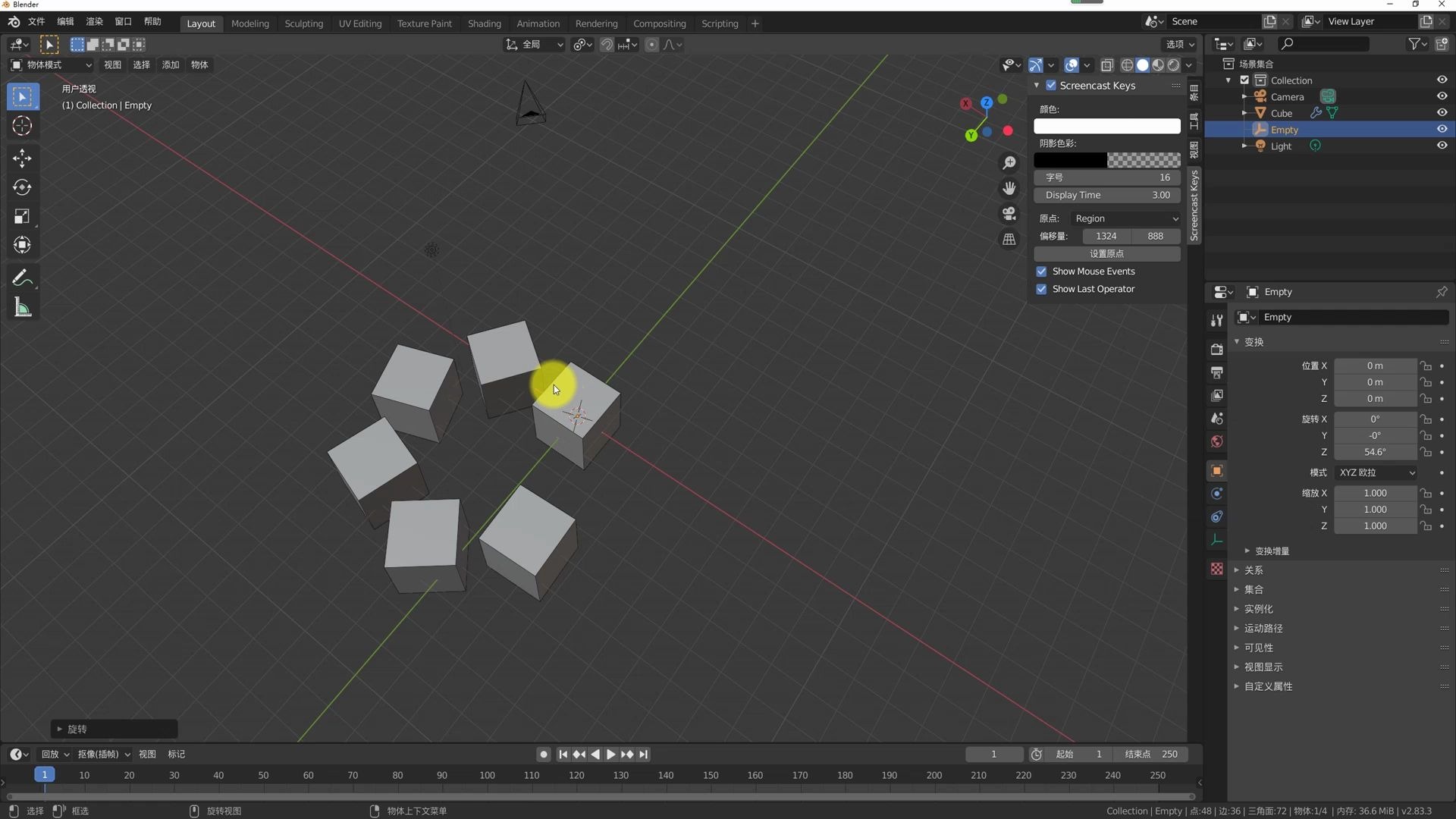Open the 渲染 menu in the top bar
Image resolution: width=1456 pixels, height=819 pixels.
click(x=93, y=21)
